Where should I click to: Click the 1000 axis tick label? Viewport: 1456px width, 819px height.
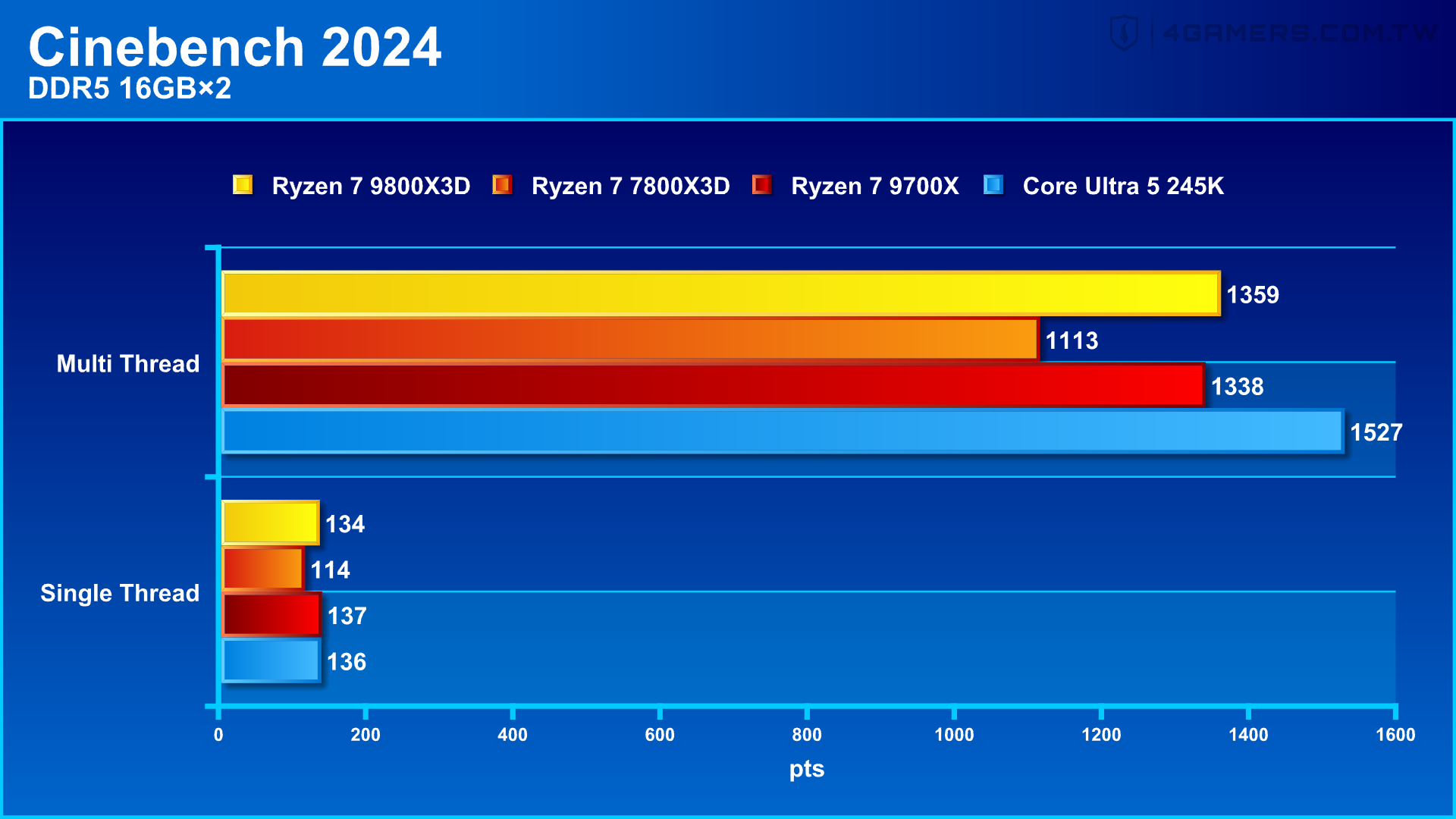tap(954, 735)
